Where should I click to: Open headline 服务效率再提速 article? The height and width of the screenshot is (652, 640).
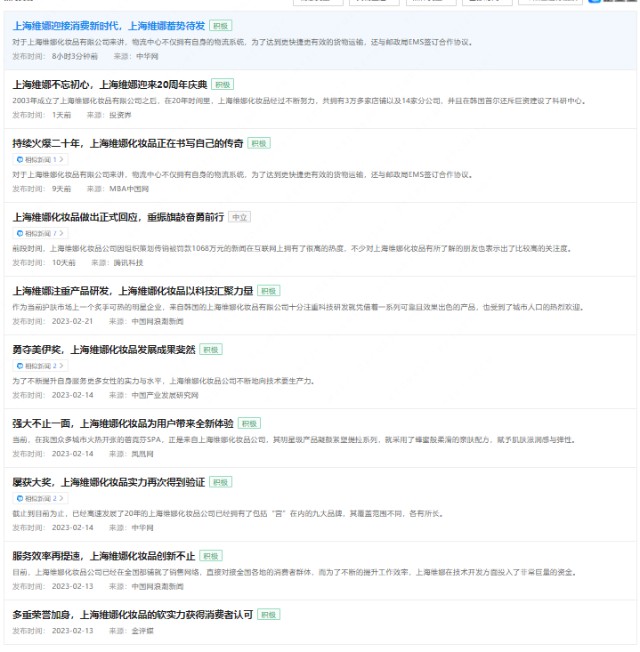[104, 556]
